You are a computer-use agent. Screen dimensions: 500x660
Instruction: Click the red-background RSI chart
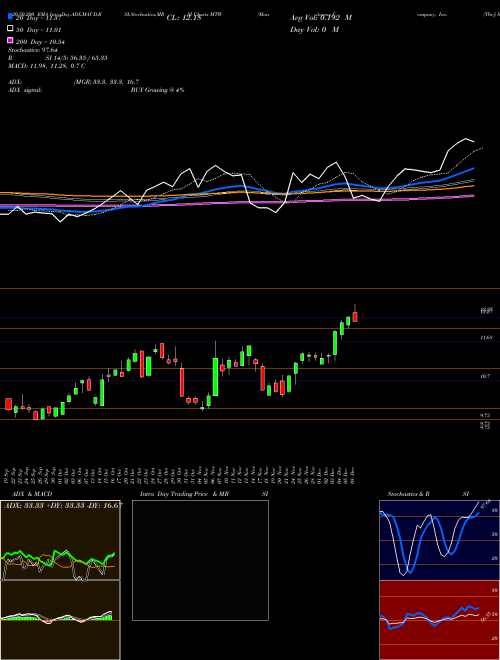439,620
